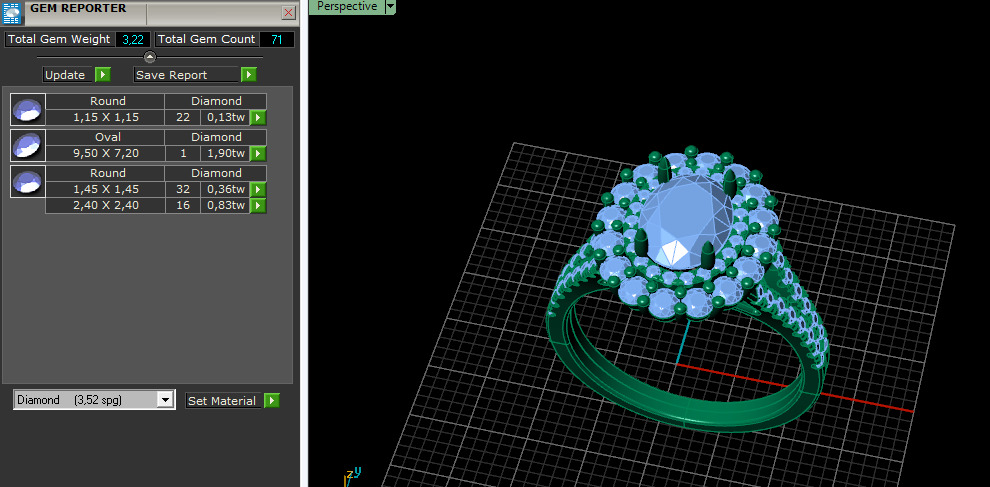The width and height of the screenshot is (990, 487).
Task: Close the Gem Reporter panel
Action: 288,13
